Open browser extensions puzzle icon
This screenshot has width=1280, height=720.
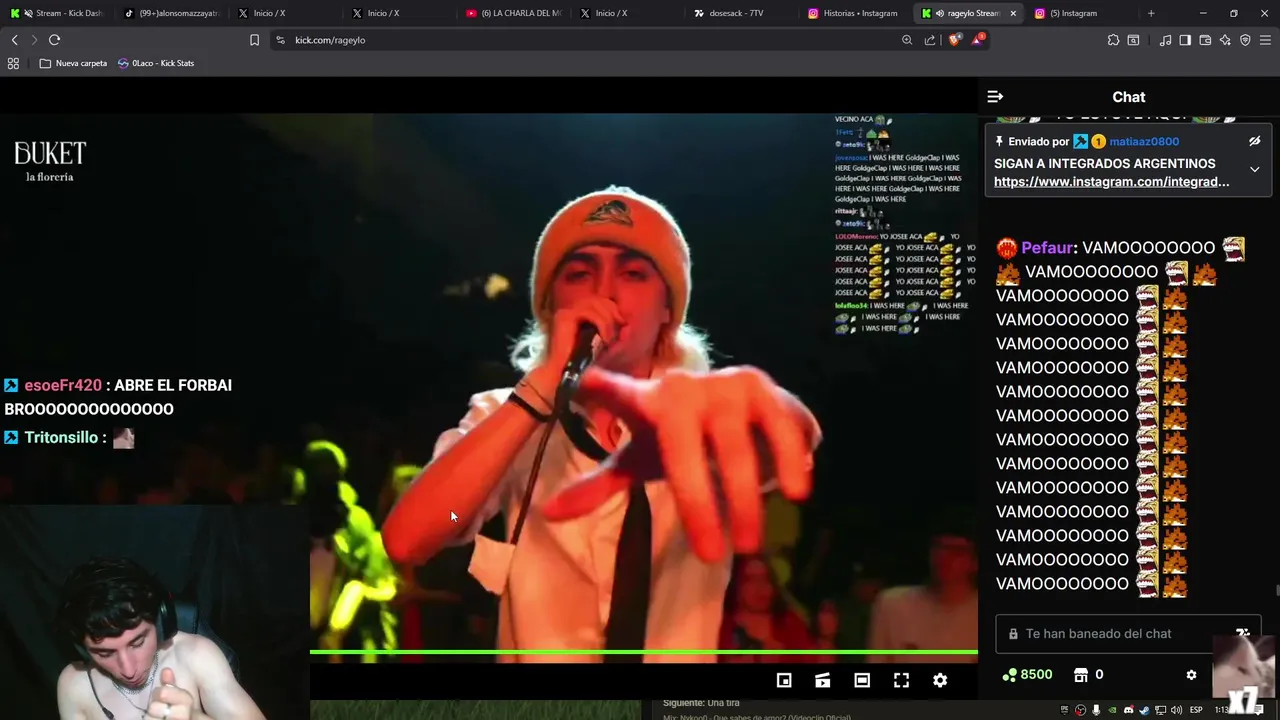pyautogui.click(x=1113, y=40)
